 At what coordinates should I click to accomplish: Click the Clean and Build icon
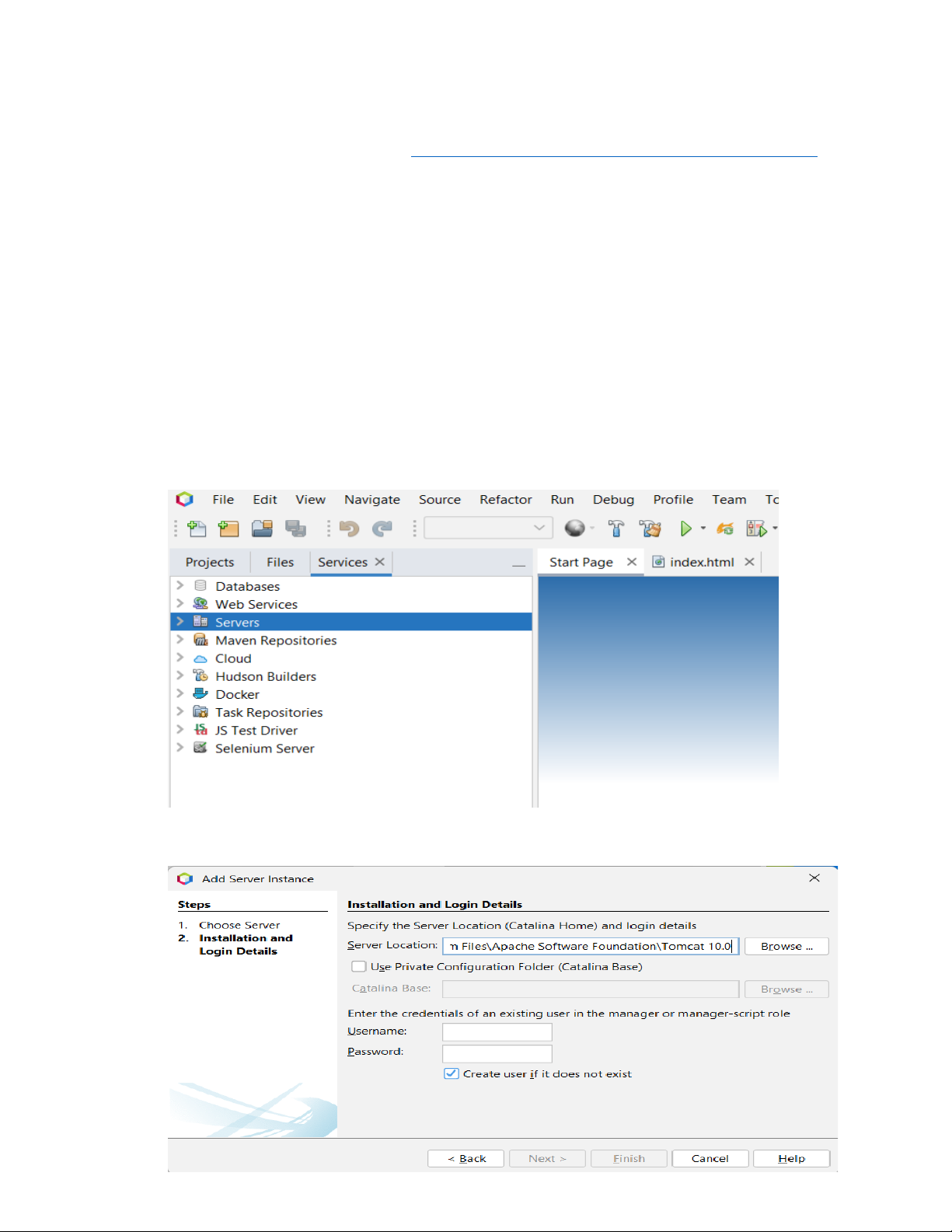[x=650, y=529]
